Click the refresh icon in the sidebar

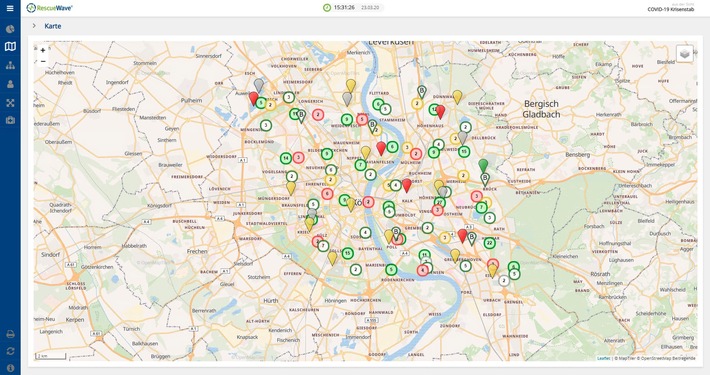[10, 351]
